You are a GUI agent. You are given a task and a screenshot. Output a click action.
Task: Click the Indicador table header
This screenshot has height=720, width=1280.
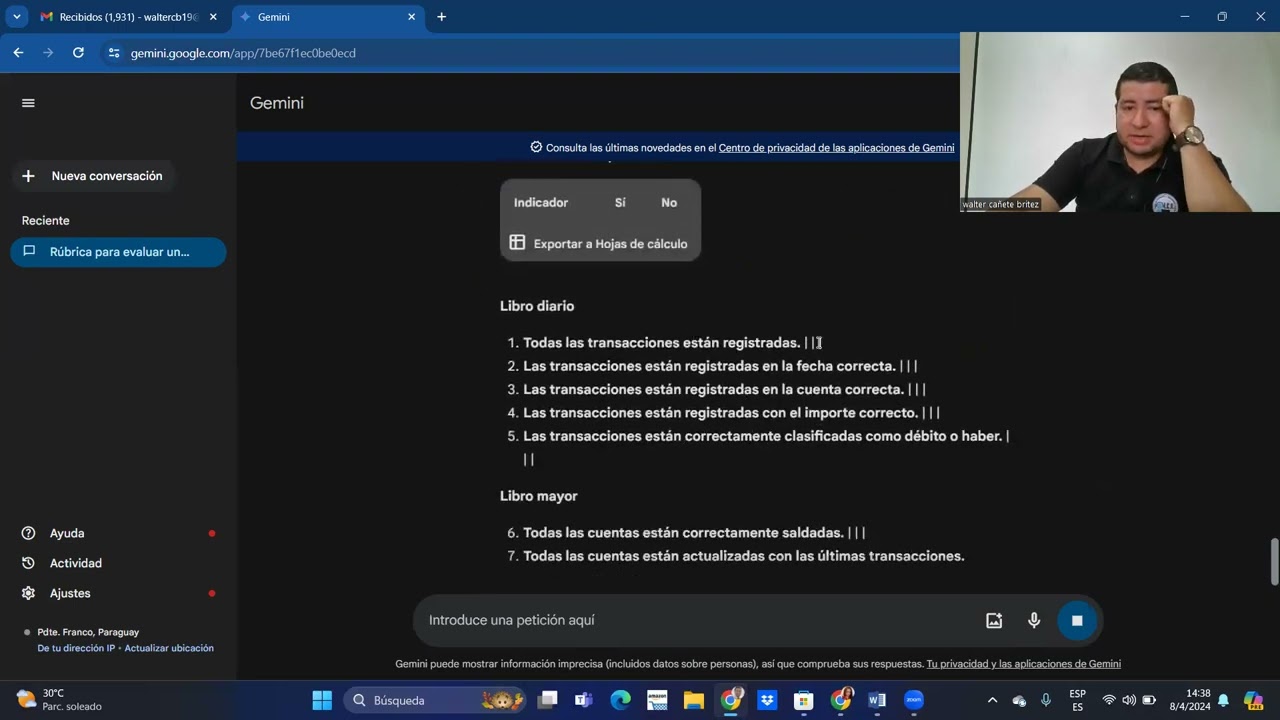pyautogui.click(x=541, y=203)
